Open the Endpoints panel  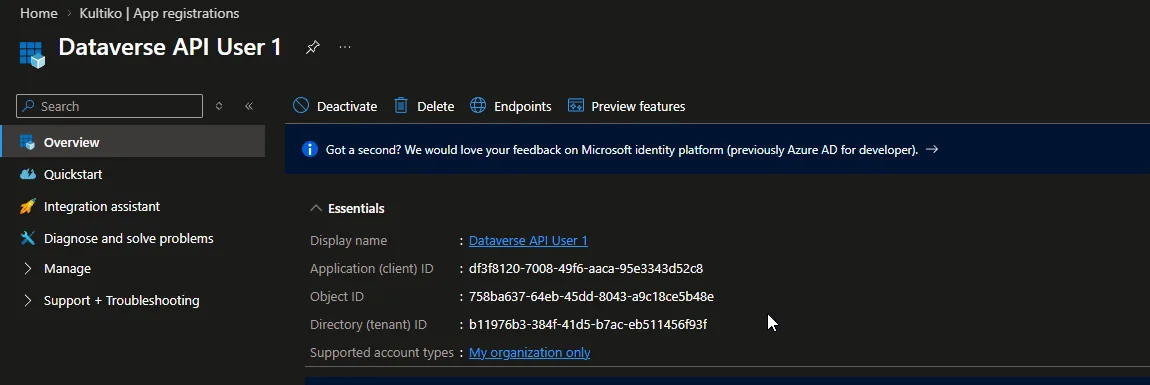[x=511, y=106]
